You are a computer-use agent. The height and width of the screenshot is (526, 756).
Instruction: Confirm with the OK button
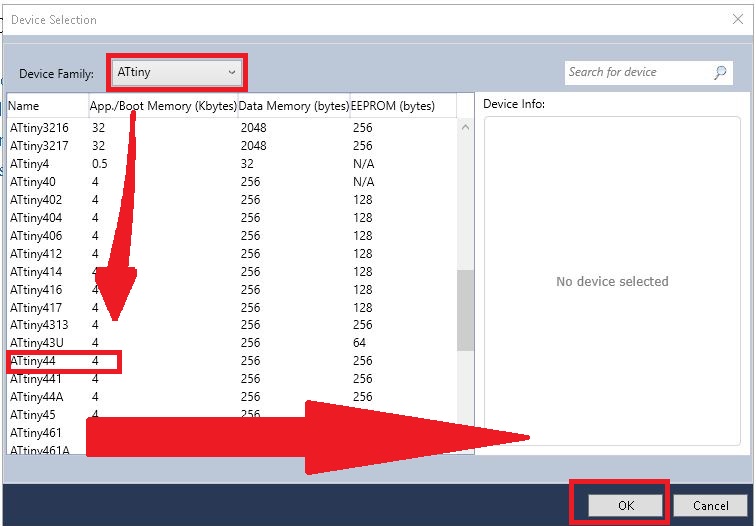[x=625, y=505]
